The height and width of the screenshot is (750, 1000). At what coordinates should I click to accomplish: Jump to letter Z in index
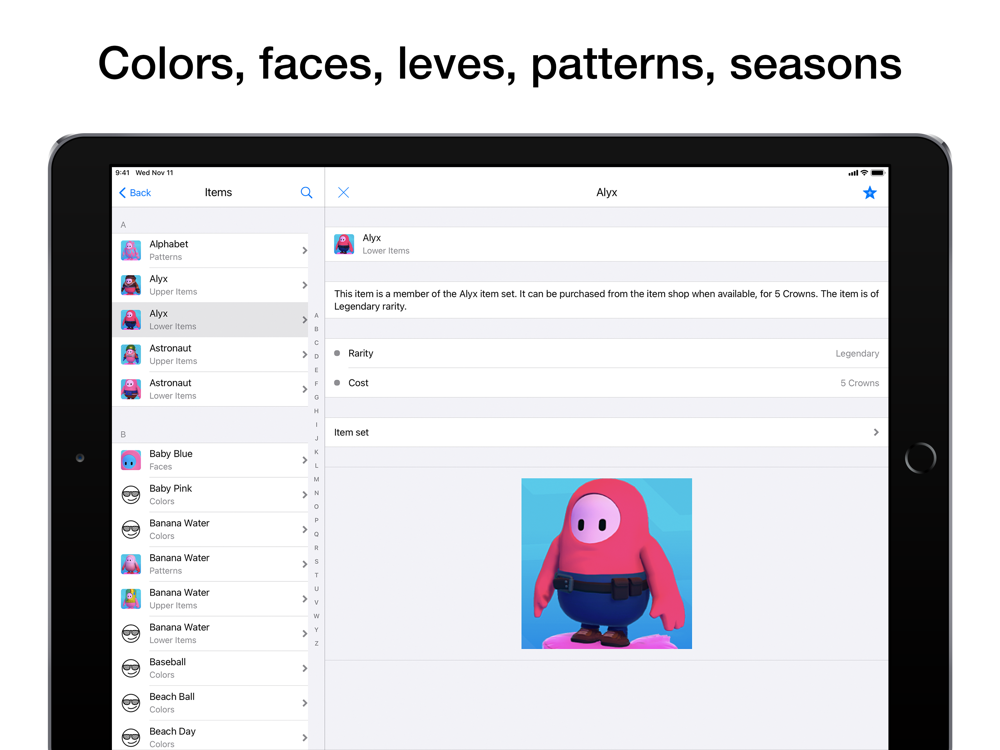coord(316,643)
